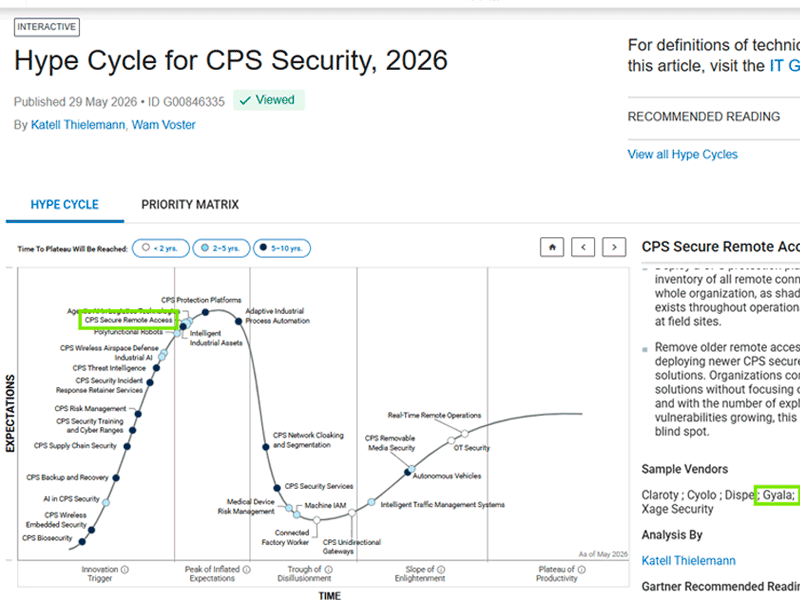Image resolution: width=800 pixels, height=600 pixels.
Task: Open author Katell Thielemann's profile link
Action: pos(78,125)
